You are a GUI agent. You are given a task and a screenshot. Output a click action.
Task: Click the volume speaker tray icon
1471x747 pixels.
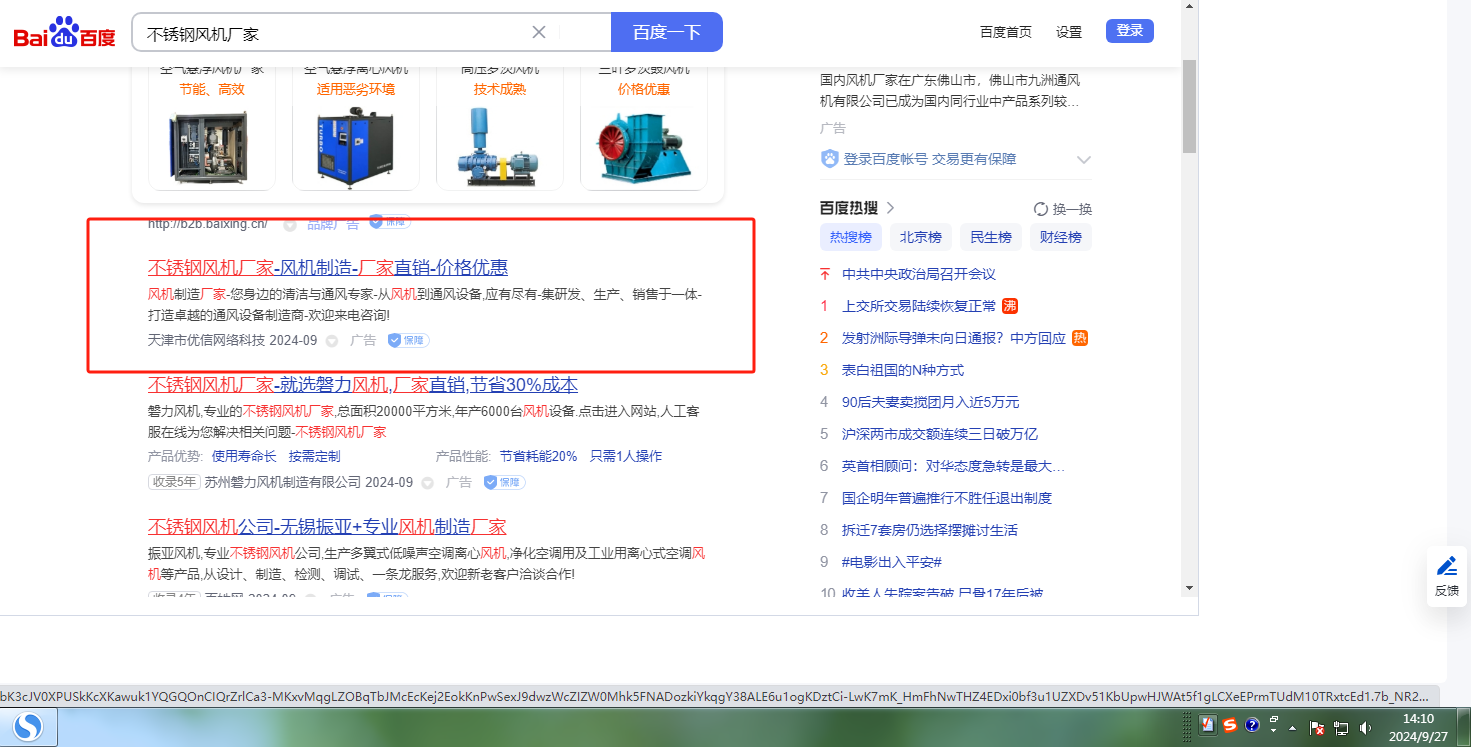click(x=1363, y=727)
